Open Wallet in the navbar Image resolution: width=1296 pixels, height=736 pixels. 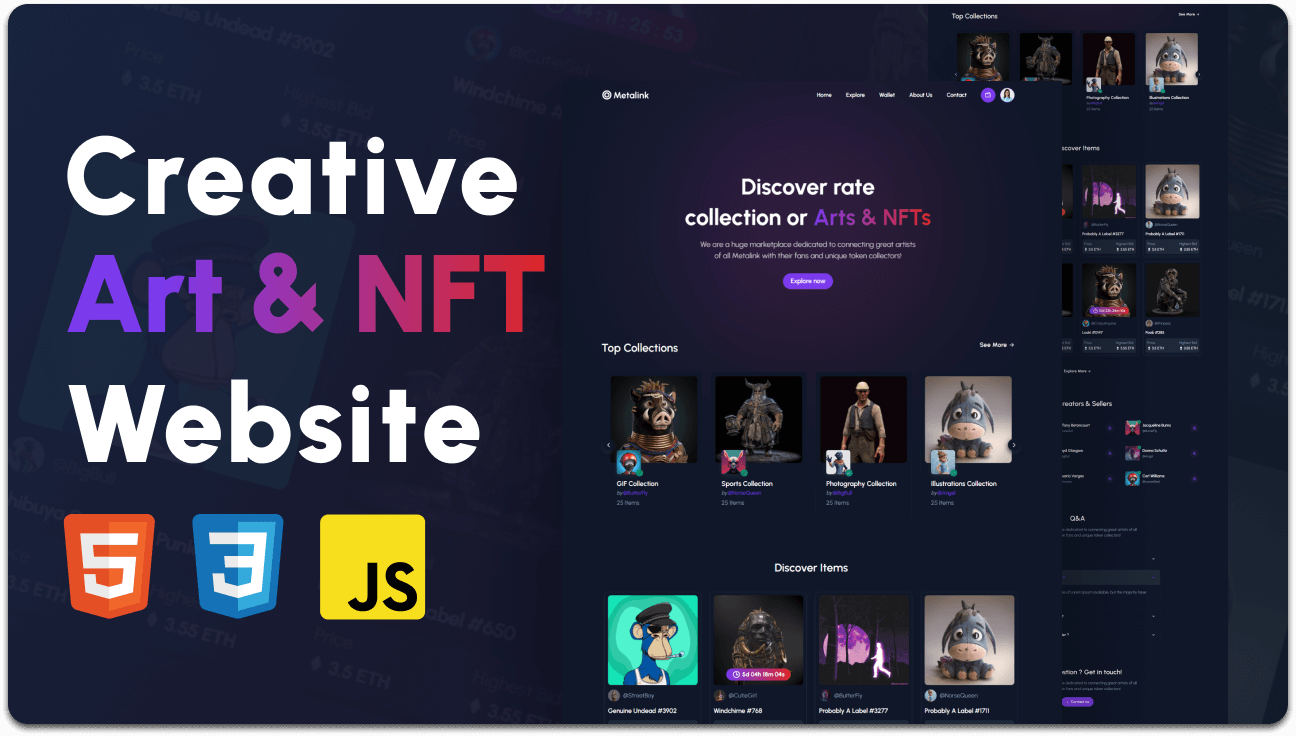pos(887,95)
